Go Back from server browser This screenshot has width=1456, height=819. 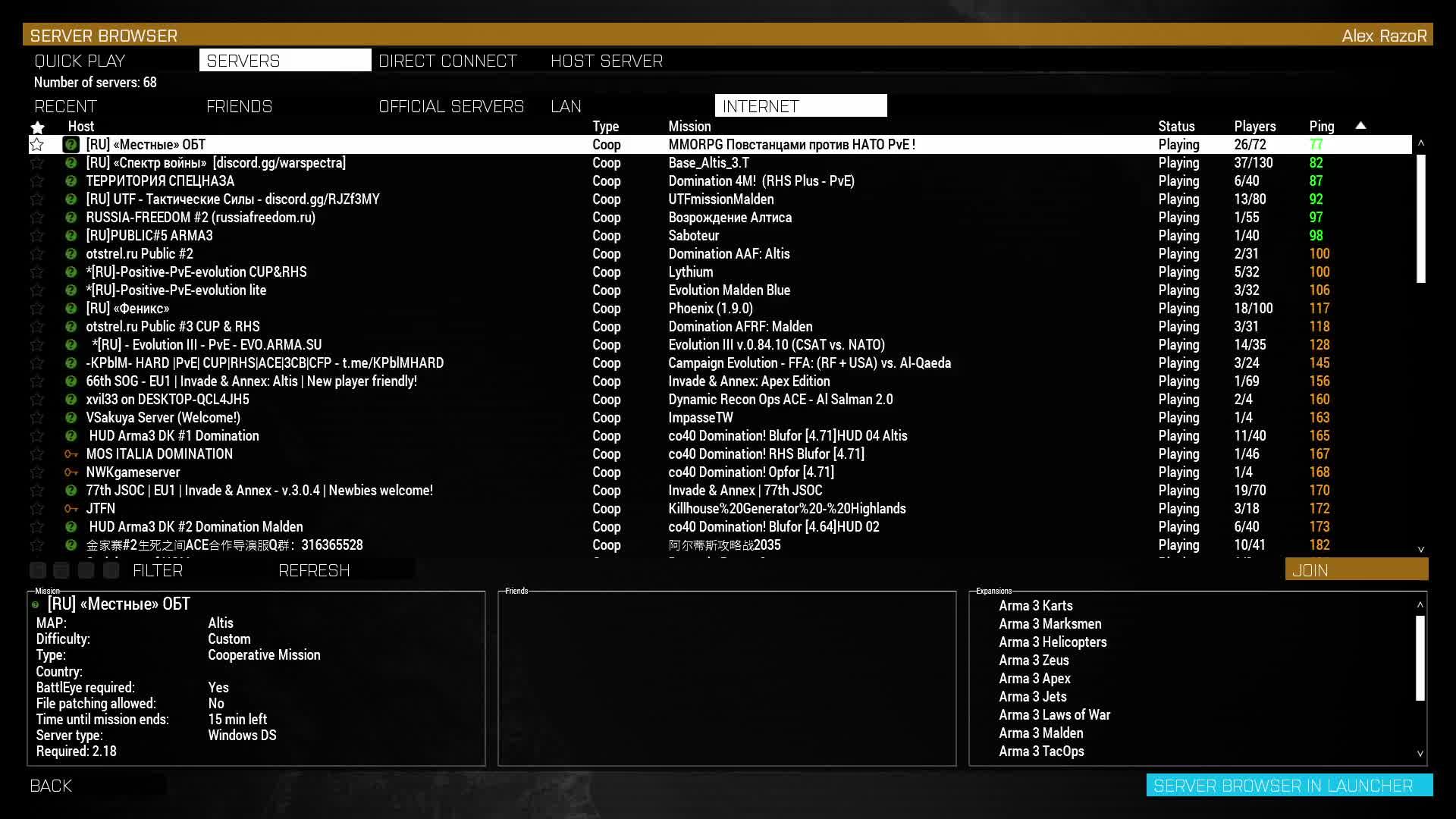click(51, 786)
